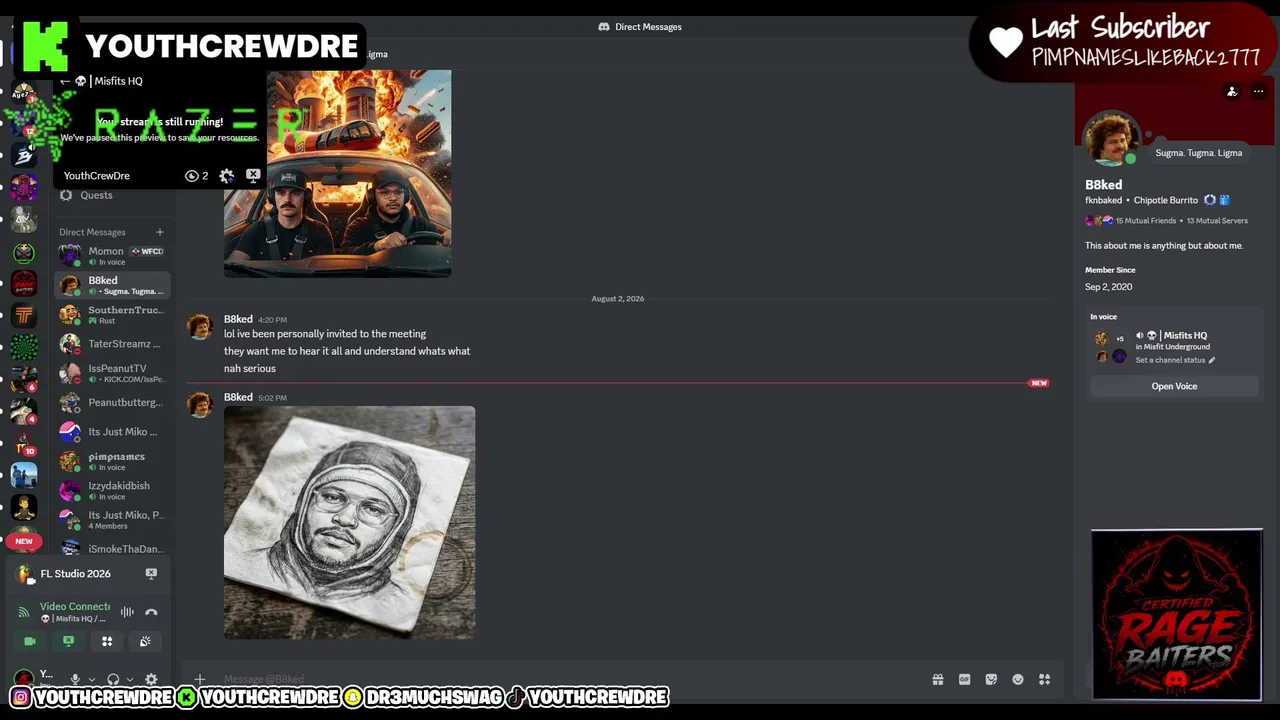Open direct message with Peanutbutterg...
The image size is (1280, 720).
pyautogui.click(x=112, y=403)
